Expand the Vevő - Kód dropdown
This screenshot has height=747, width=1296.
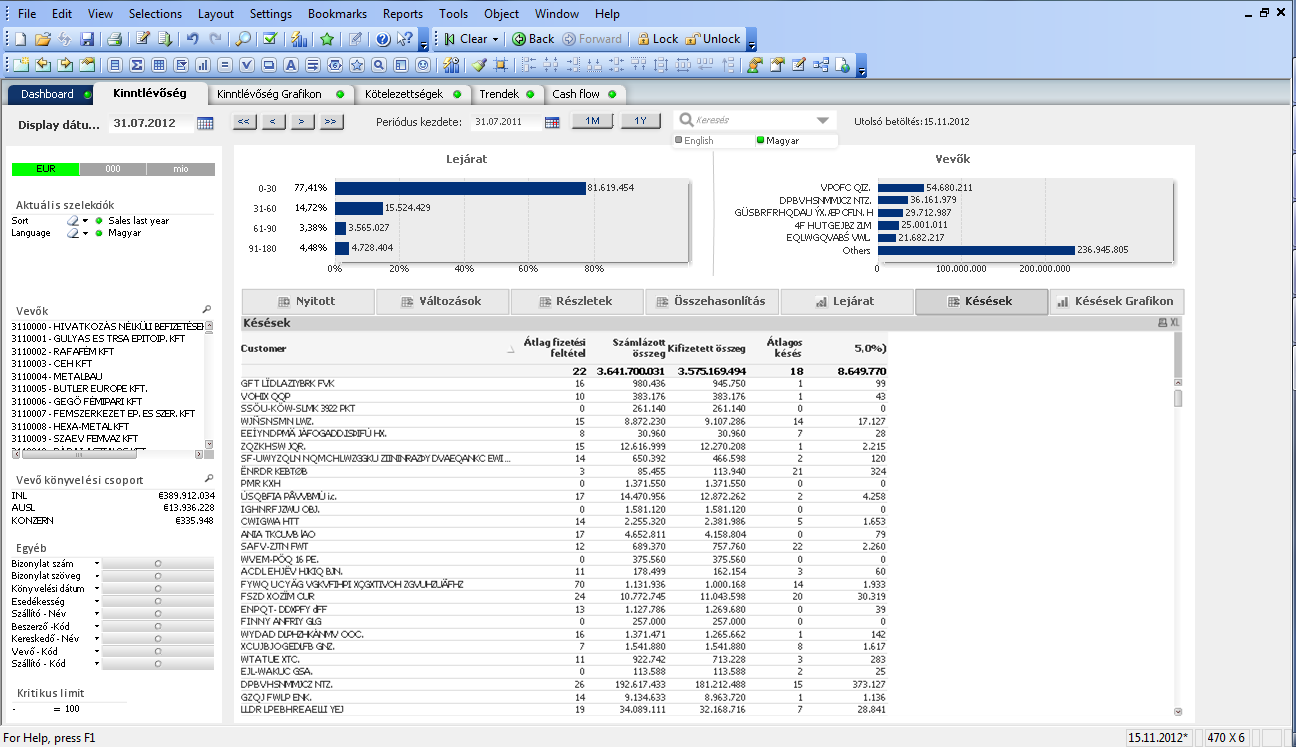coord(97,651)
